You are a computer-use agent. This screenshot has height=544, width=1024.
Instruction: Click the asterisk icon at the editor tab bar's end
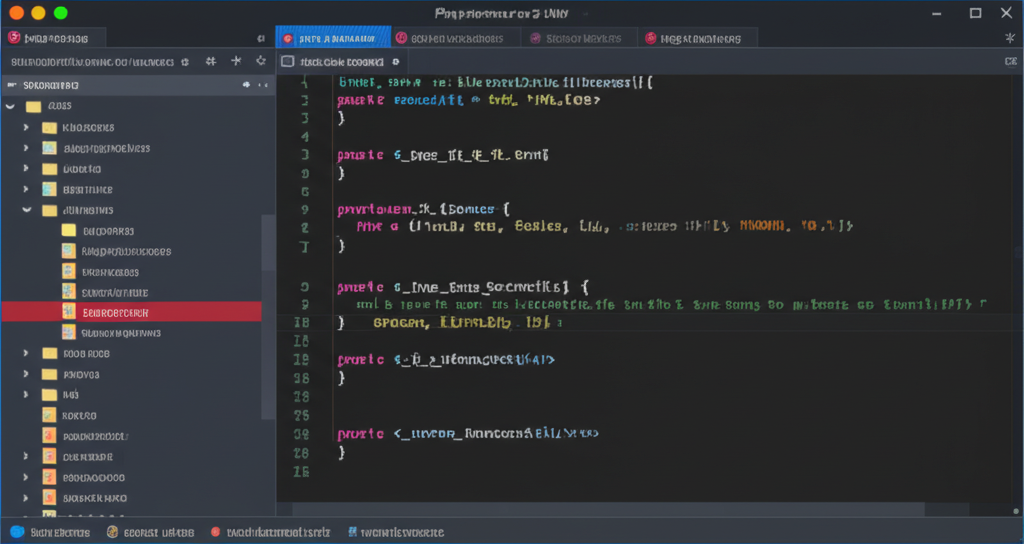coord(1010,38)
